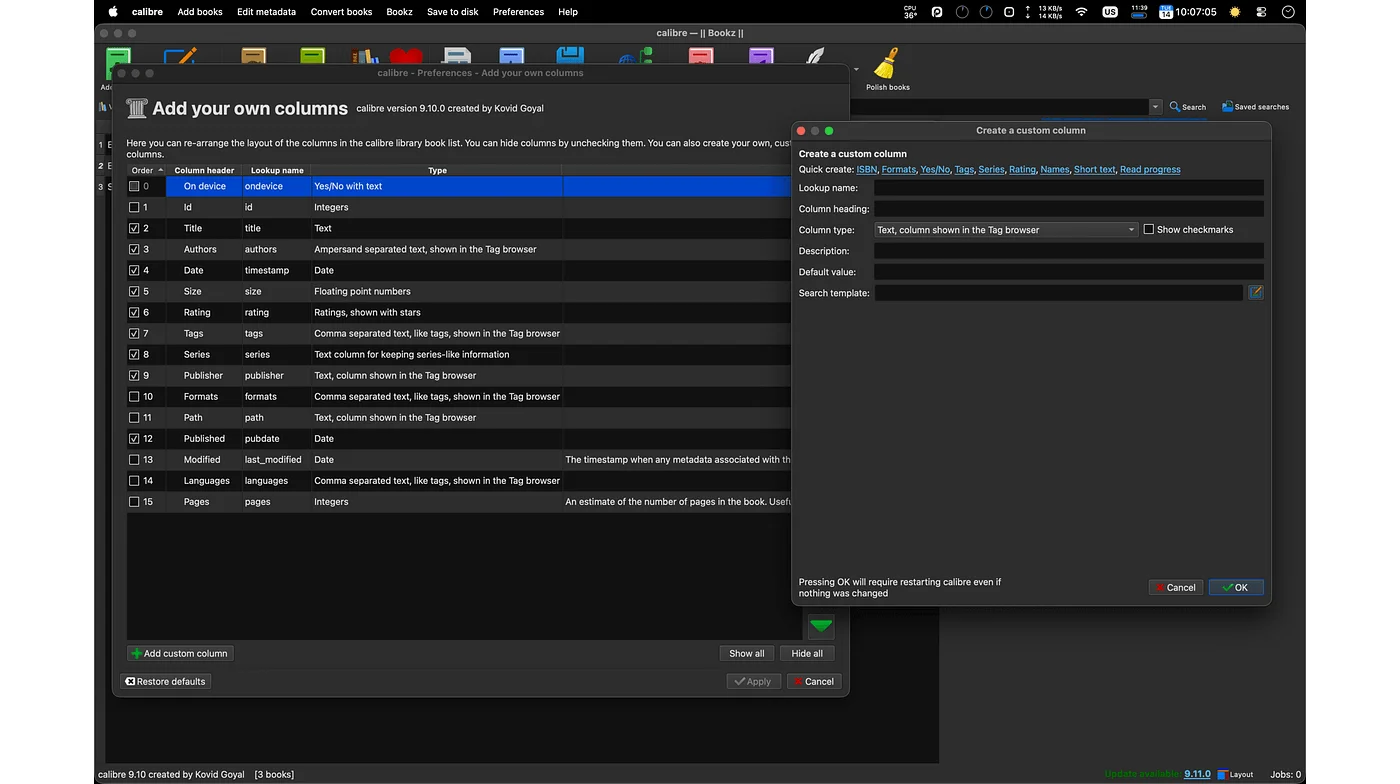The image size is (1400, 784).
Task: Toggle the On device column checkbox
Action: click(134, 186)
